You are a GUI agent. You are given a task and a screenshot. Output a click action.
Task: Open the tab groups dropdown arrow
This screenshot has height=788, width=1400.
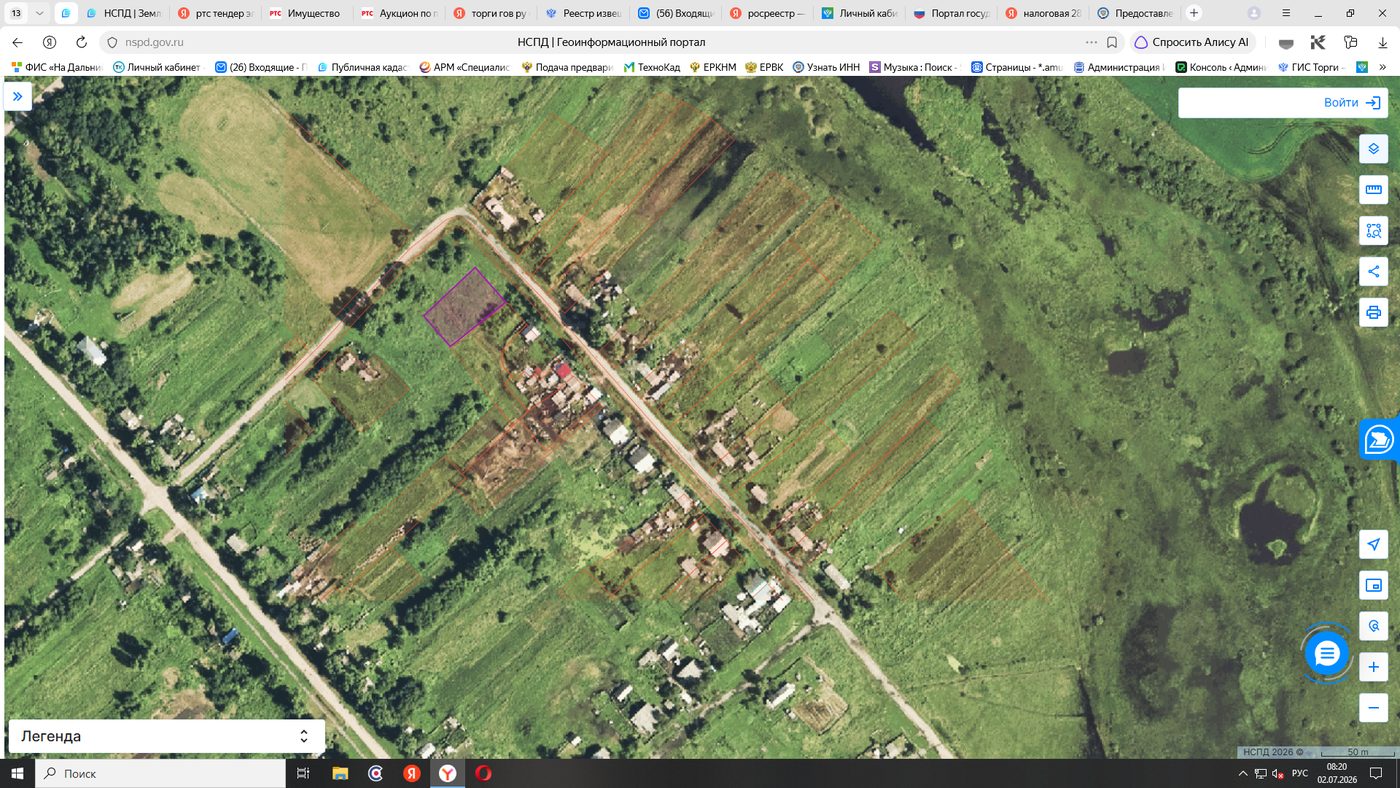coord(39,14)
